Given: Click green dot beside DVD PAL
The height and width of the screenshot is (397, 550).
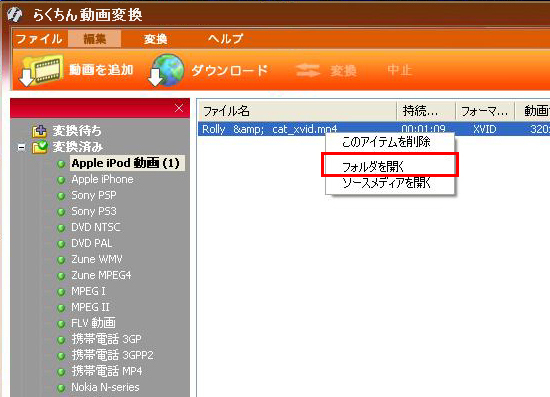Looking at the screenshot, I should pos(61,244).
